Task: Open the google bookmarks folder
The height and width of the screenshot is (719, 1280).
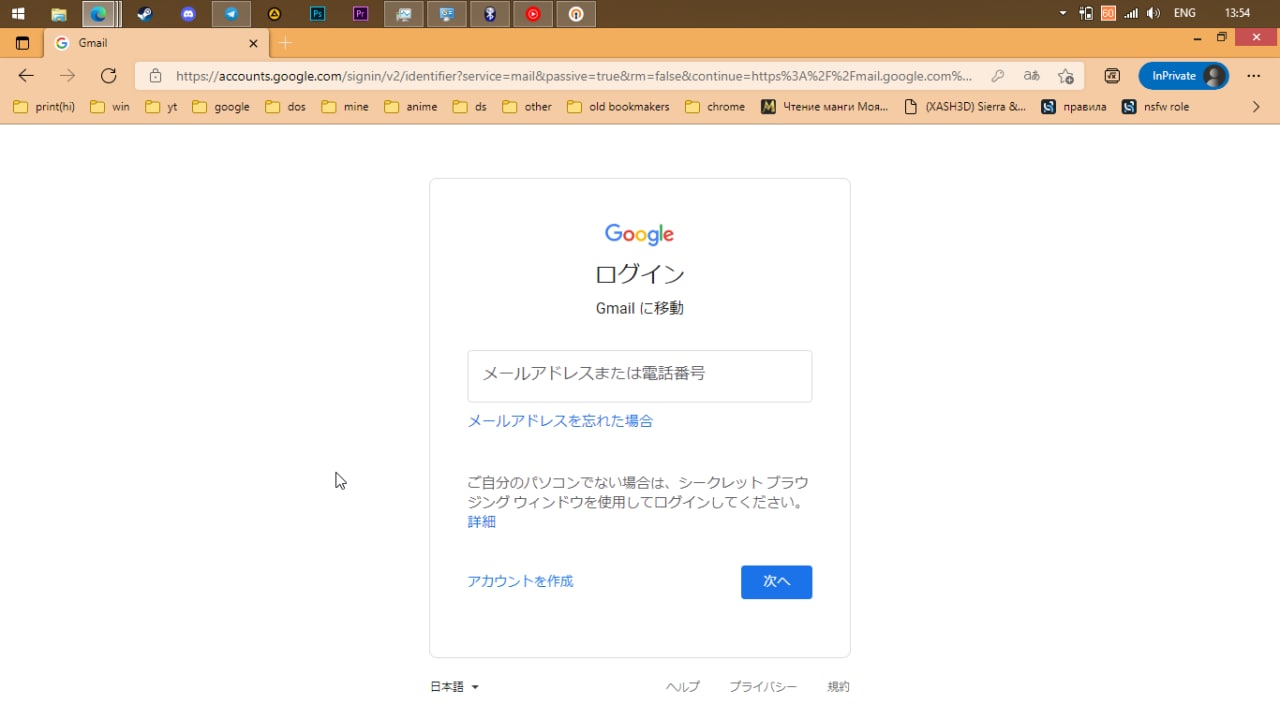Action: coord(221,107)
